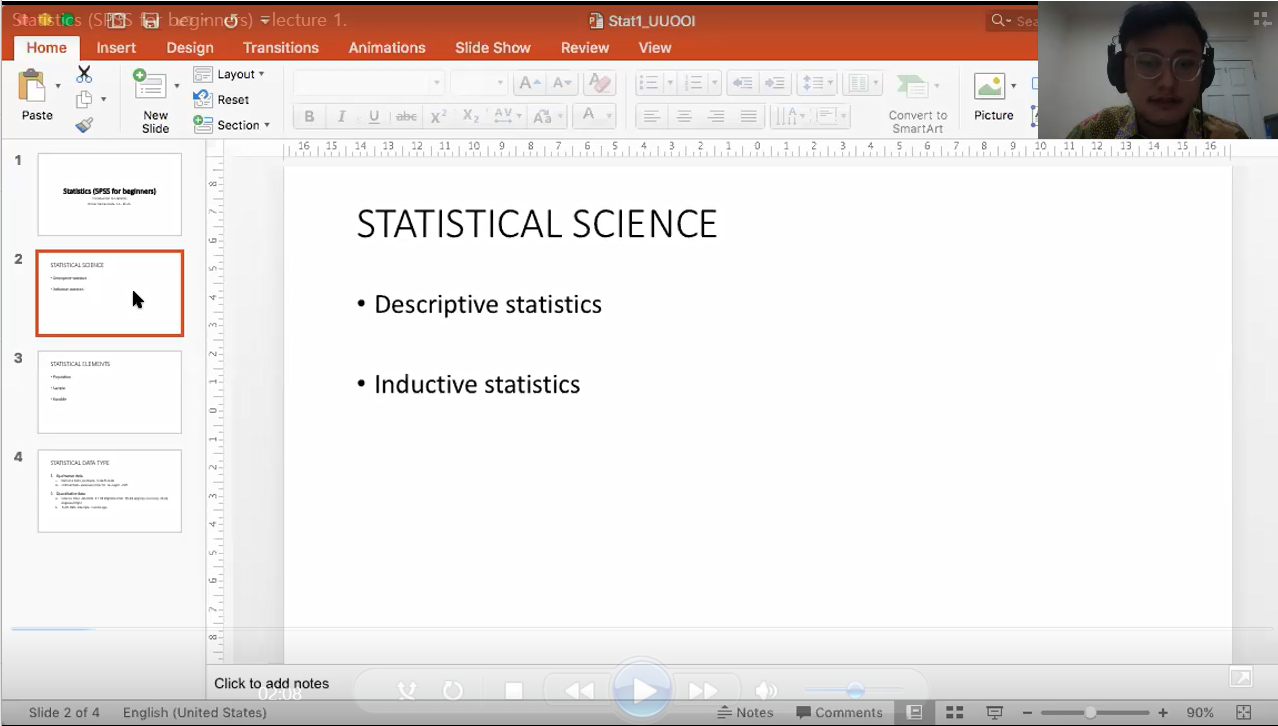Open the Section dropdown

point(231,125)
